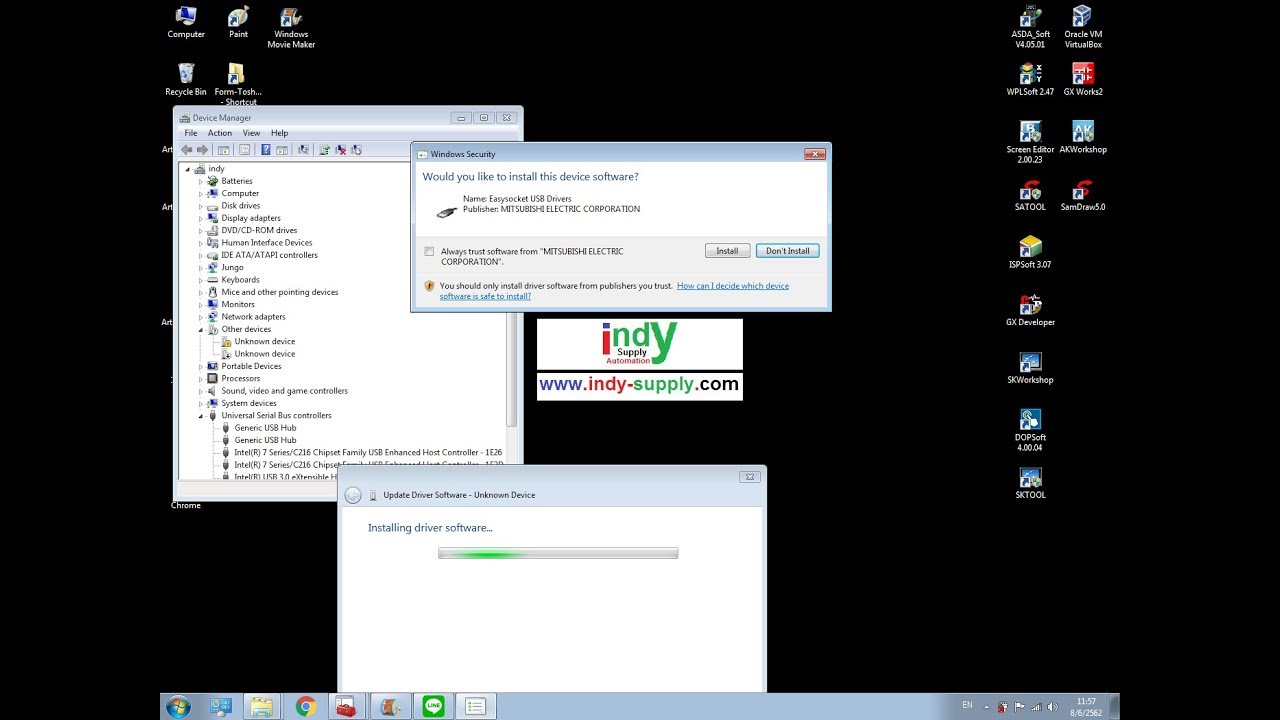
Task: Click red toolbox icon in taskbar
Action: point(347,706)
